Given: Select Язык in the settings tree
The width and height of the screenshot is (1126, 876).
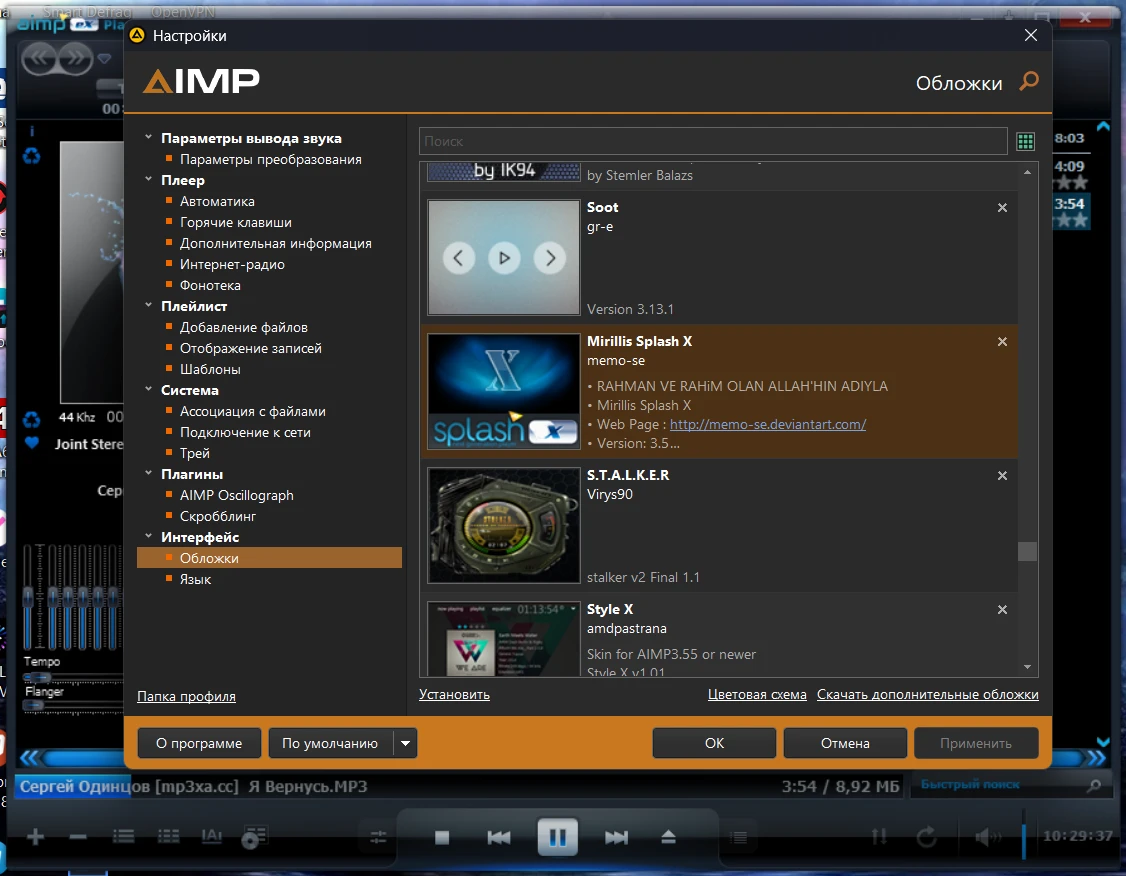Looking at the screenshot, I should [195, 579].
